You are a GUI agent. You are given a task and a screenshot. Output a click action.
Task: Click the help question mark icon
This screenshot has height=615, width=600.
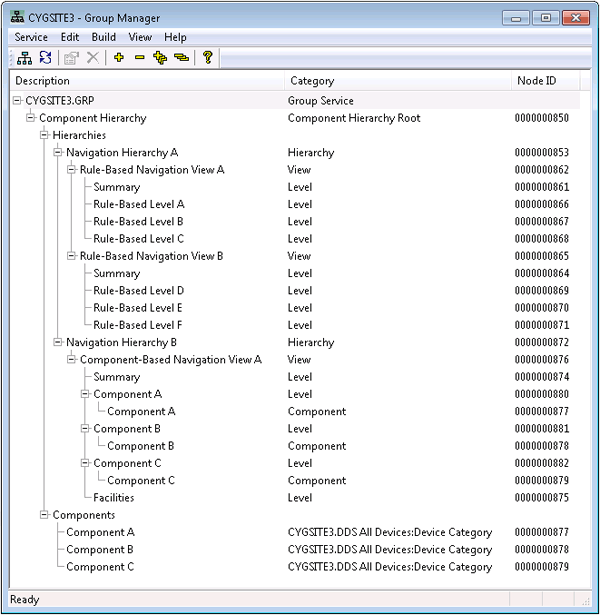pyautogui.click(x=208, y=57)
